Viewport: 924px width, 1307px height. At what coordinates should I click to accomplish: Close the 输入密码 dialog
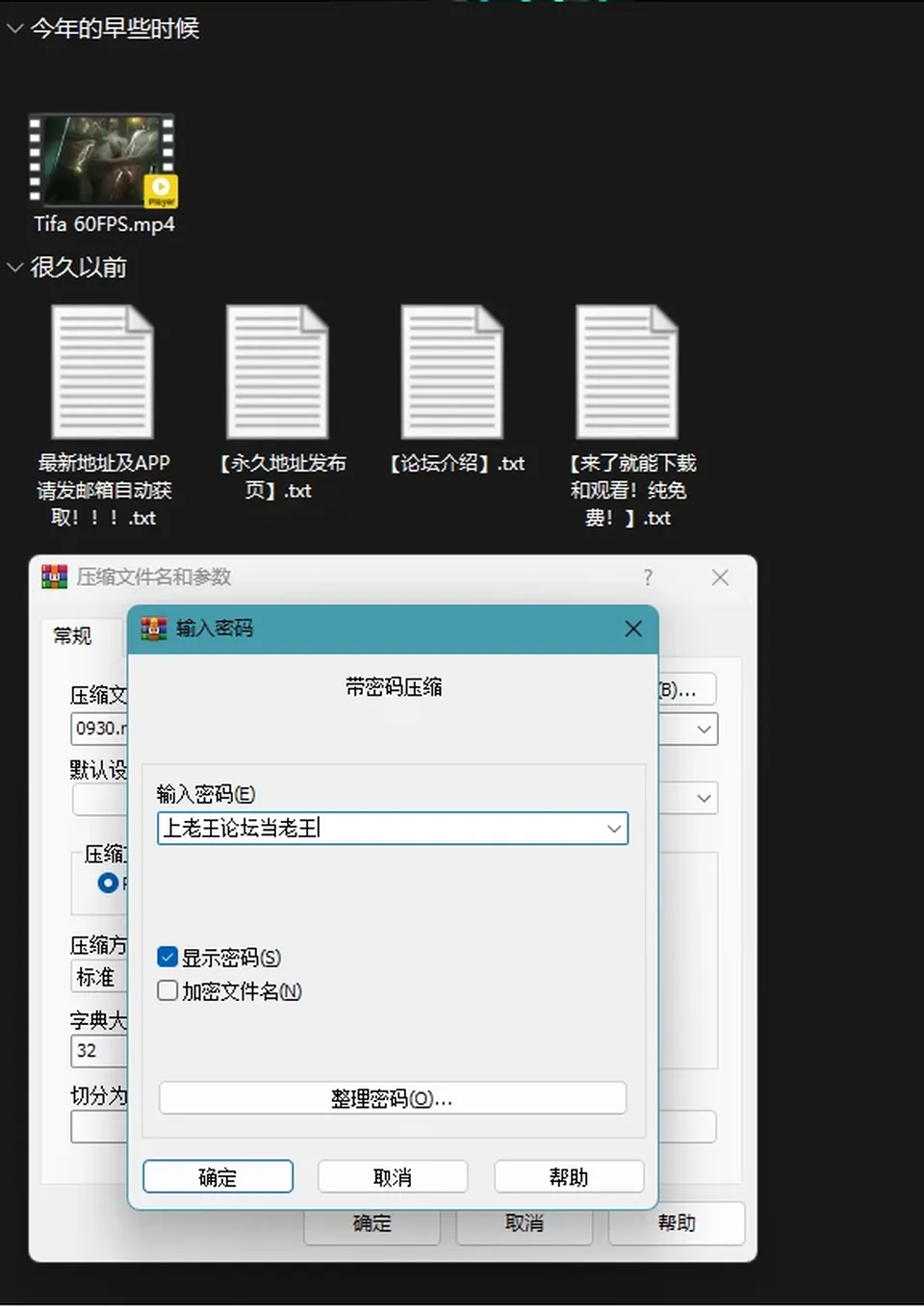click(633, 628)
